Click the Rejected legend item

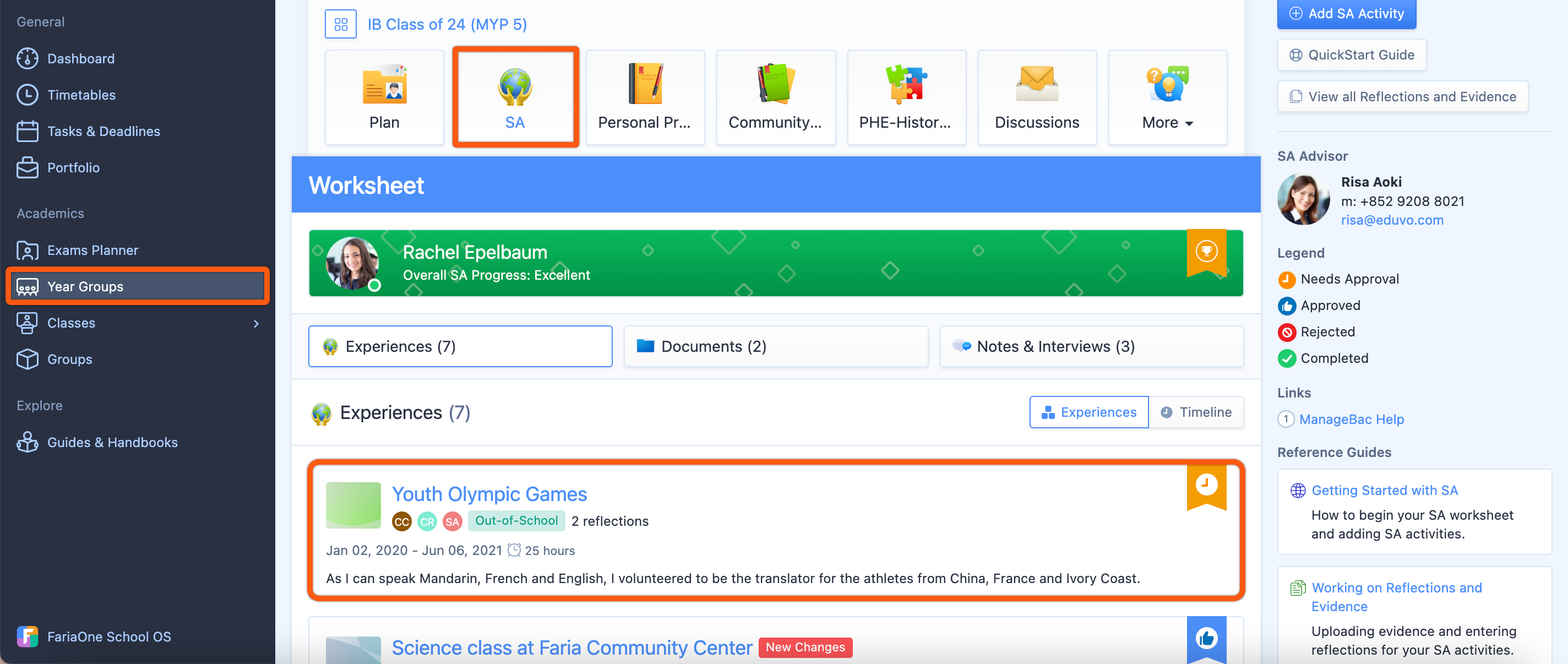1316,333
